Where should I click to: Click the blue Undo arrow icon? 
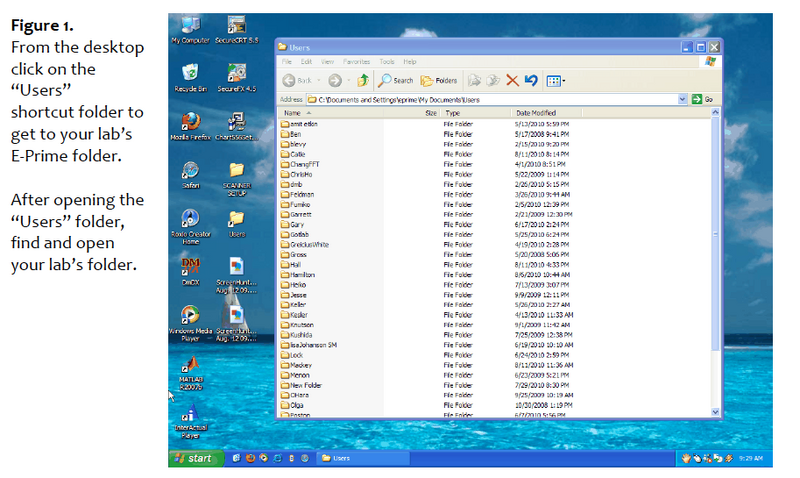point(531,81)
